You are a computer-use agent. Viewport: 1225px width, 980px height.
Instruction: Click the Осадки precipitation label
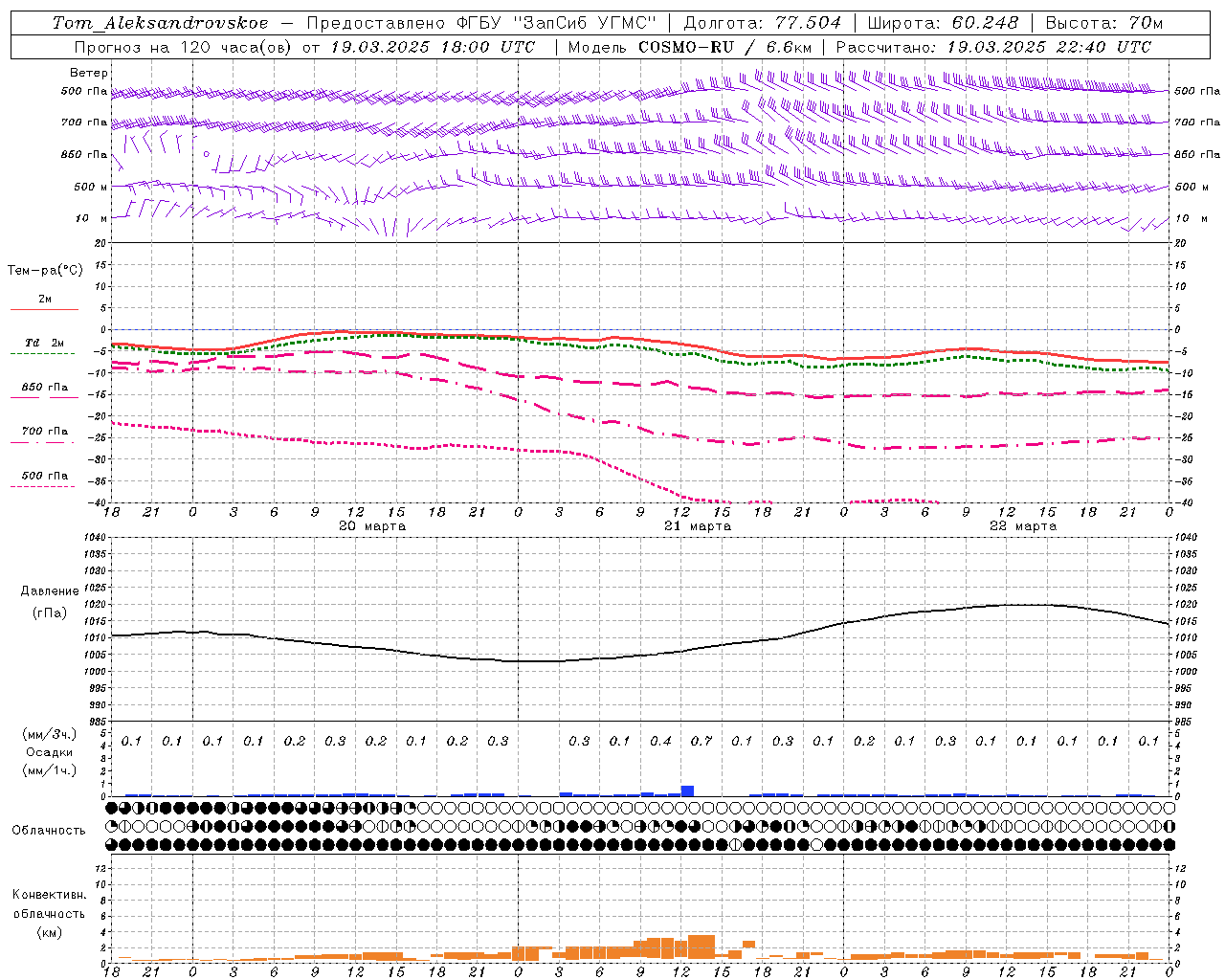(50, 752)
